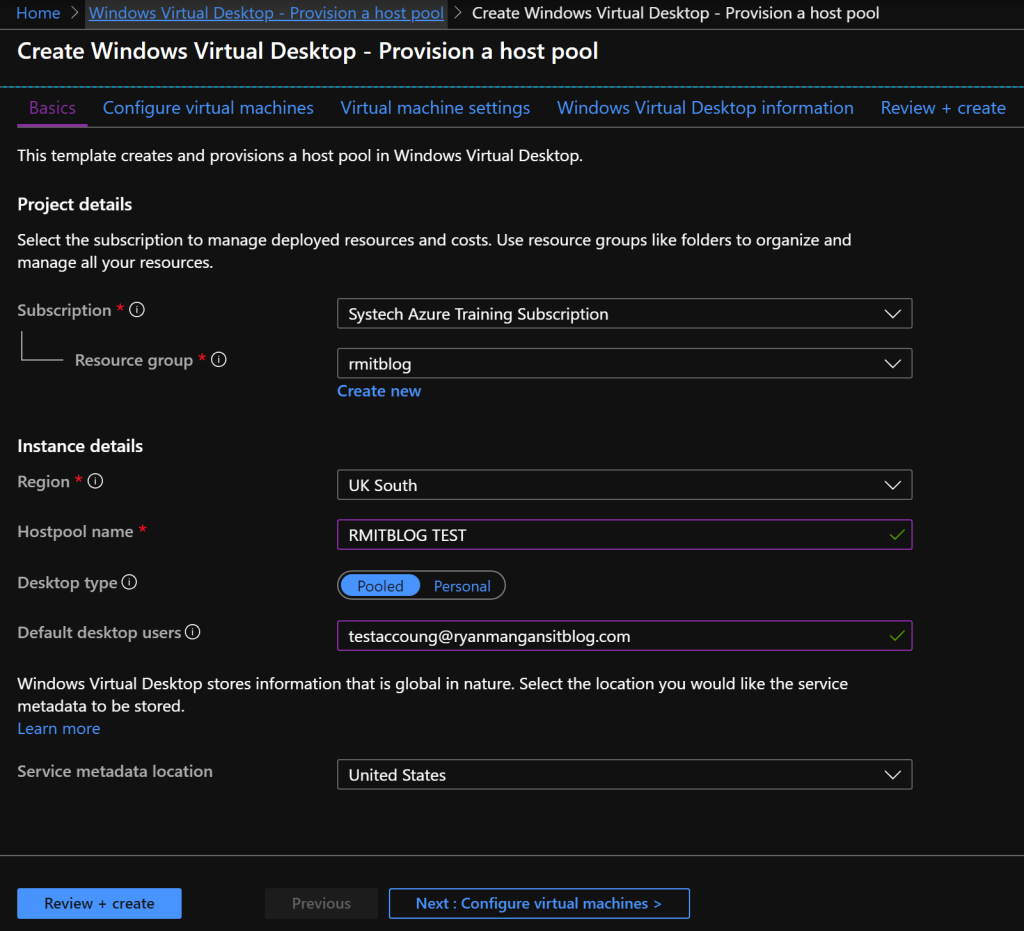This screenshot has height=931, width=1024.
Task: Click the Subscription info icon
Action: click(136, 309)
